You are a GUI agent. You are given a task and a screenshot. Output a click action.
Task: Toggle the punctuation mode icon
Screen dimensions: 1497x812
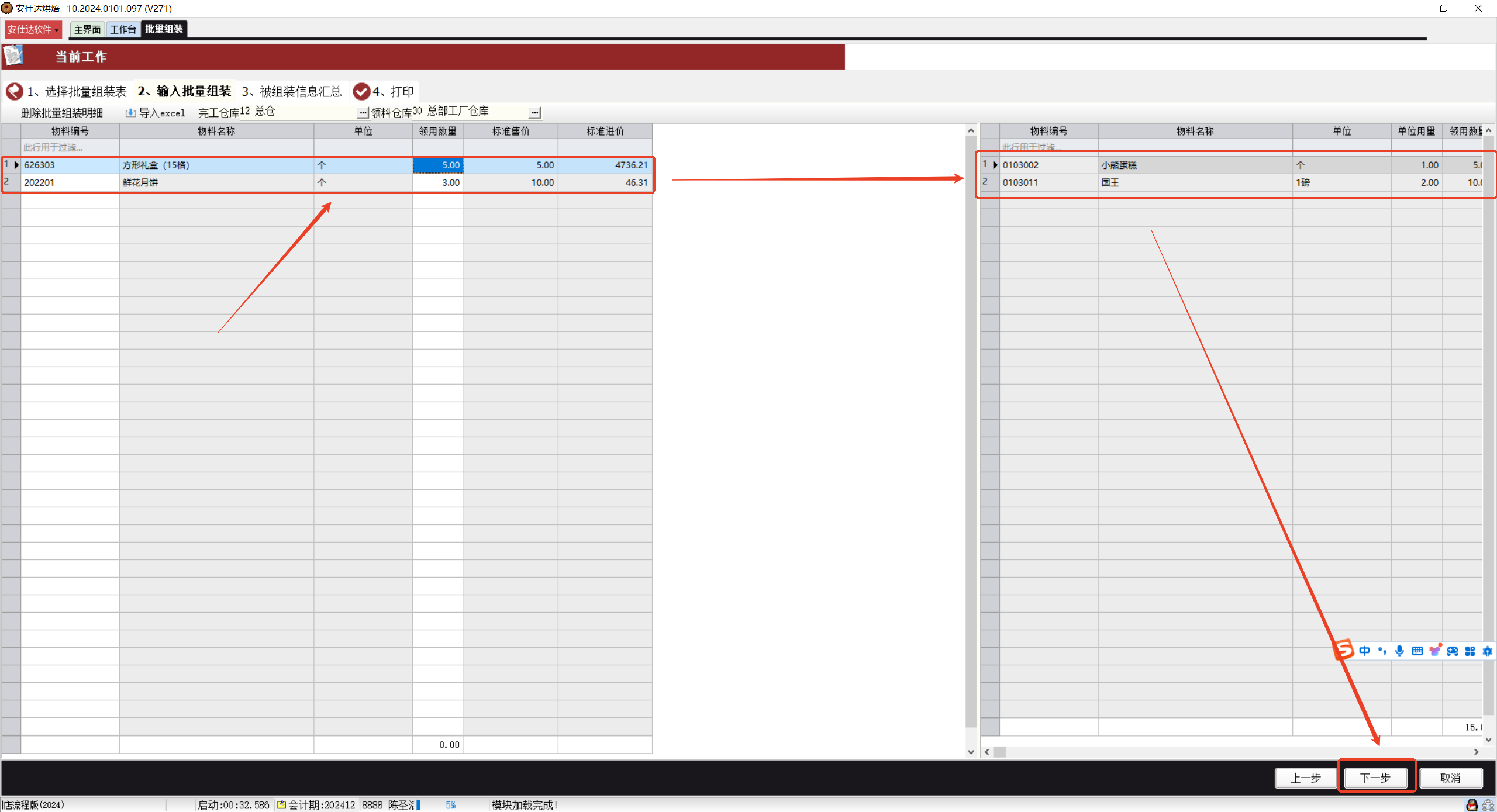(1382, 651)
